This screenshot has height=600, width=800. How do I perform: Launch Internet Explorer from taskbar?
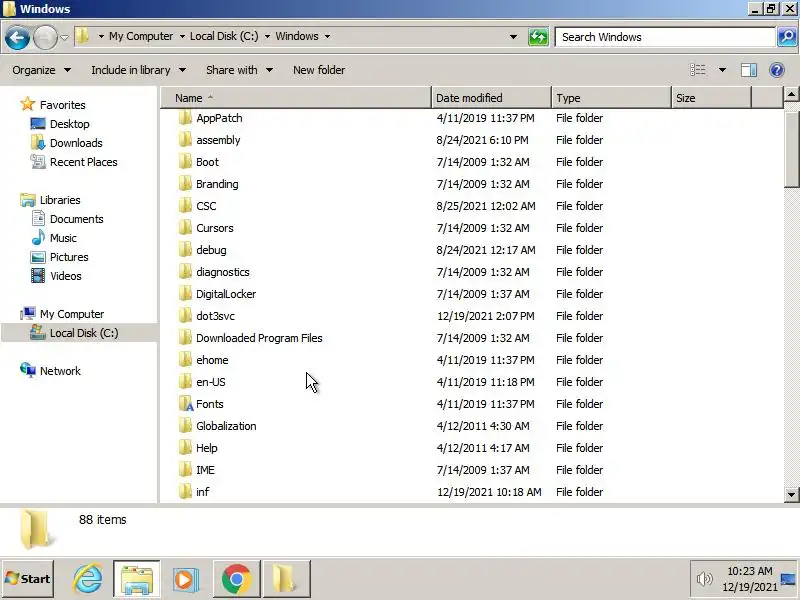point(88,579)
